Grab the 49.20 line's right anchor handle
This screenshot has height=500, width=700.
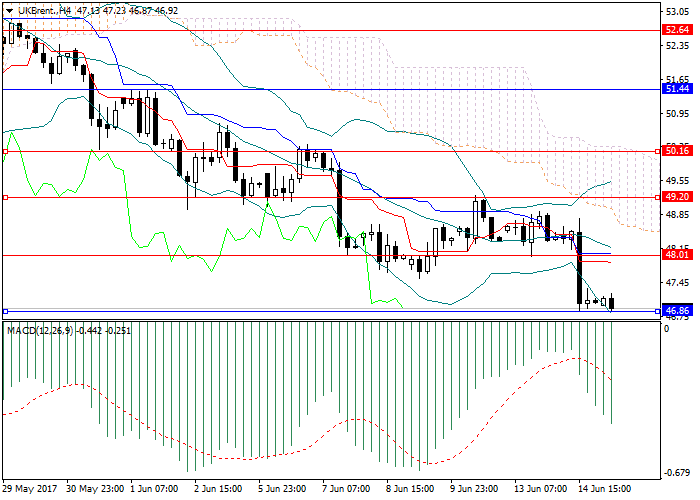click(x=658, y=197)
